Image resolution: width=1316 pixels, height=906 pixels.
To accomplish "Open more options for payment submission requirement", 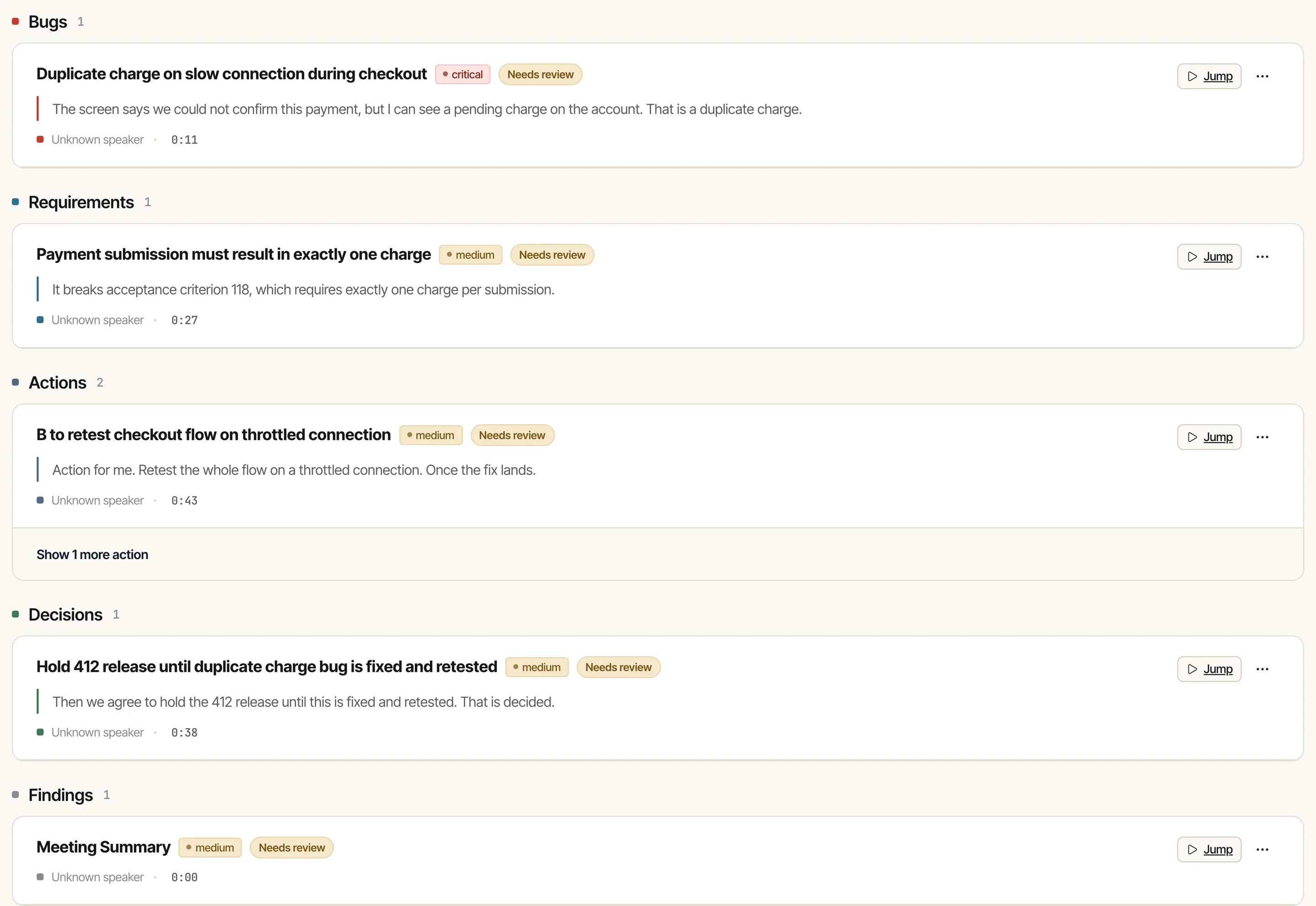I will tap(1262, 256).
